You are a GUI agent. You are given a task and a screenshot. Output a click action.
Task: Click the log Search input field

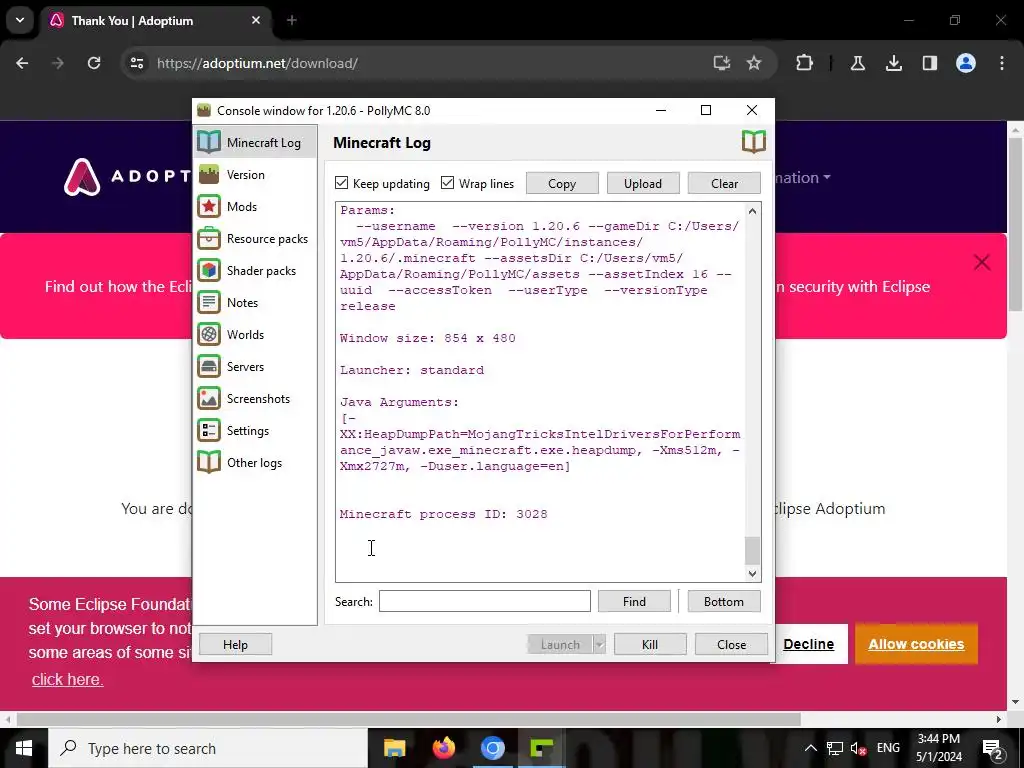tap(485, 601)
